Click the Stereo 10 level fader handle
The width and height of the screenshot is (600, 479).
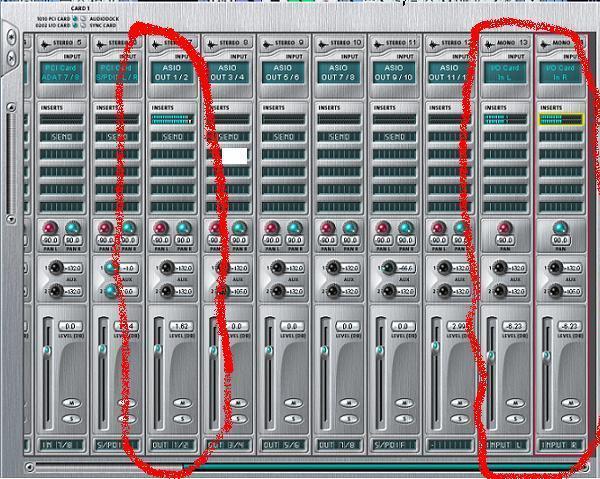324,350
